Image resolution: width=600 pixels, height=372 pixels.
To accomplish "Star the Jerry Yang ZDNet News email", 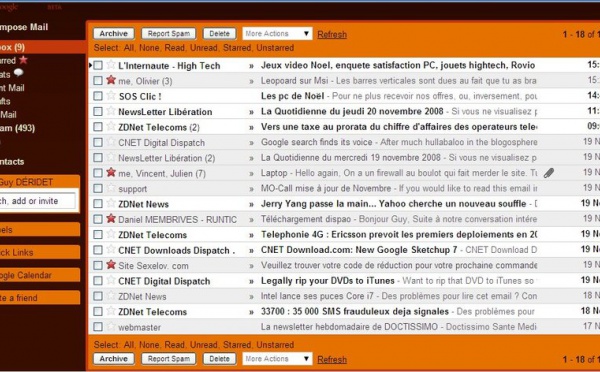I will click(x=111, y=203).
